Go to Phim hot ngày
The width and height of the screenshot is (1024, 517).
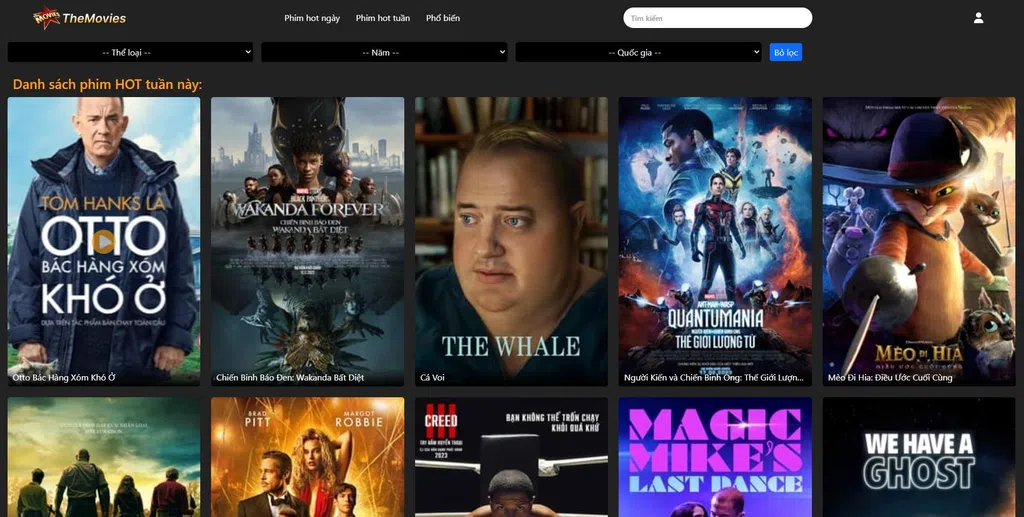coord(312,18)
